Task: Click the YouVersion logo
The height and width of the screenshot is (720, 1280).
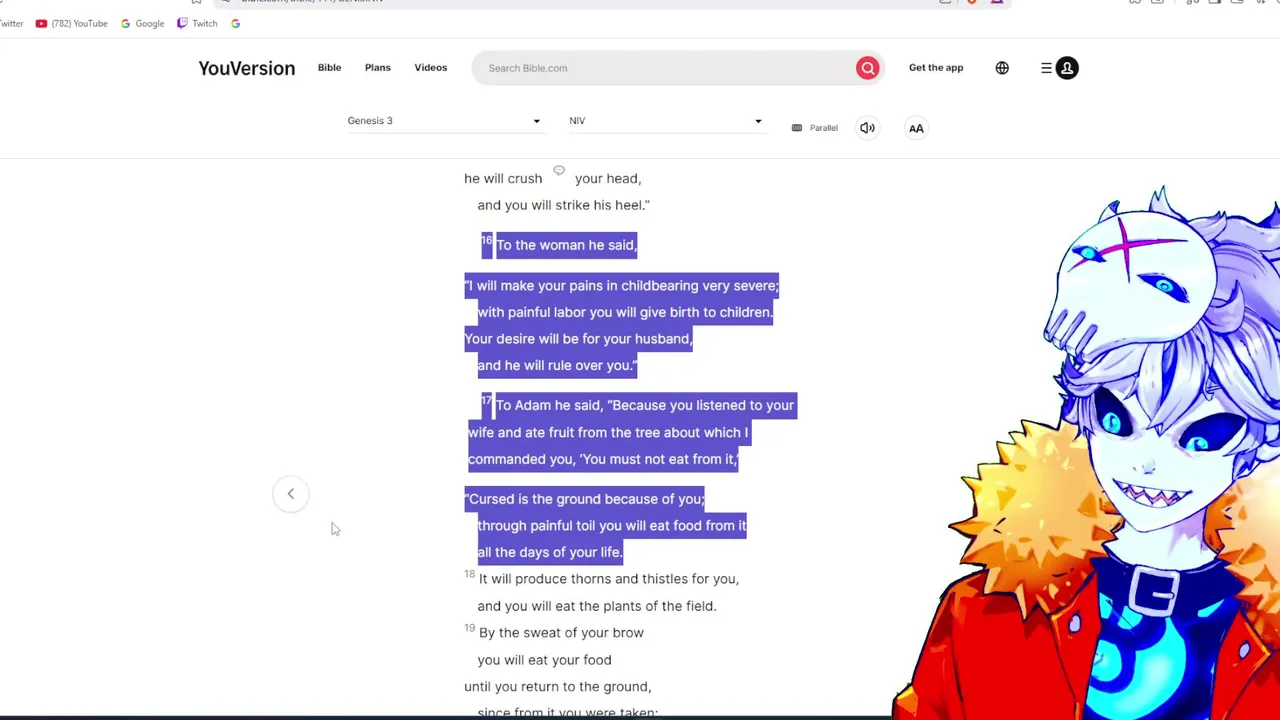Action: 246,68
